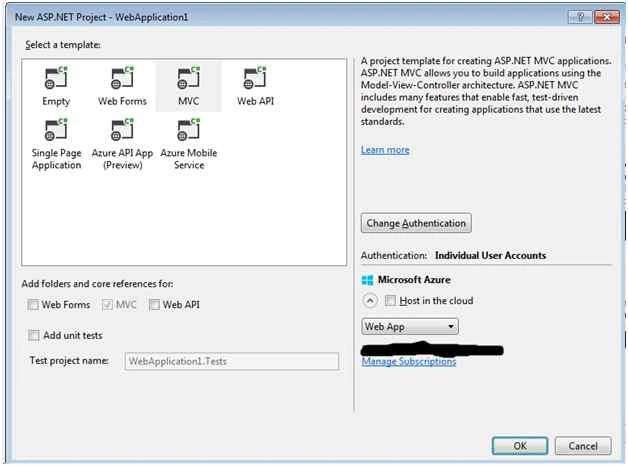Enable the Web Forms core references checkbox
The width and height of the screenshot is (628, 466).
click(x=33, y=305)
